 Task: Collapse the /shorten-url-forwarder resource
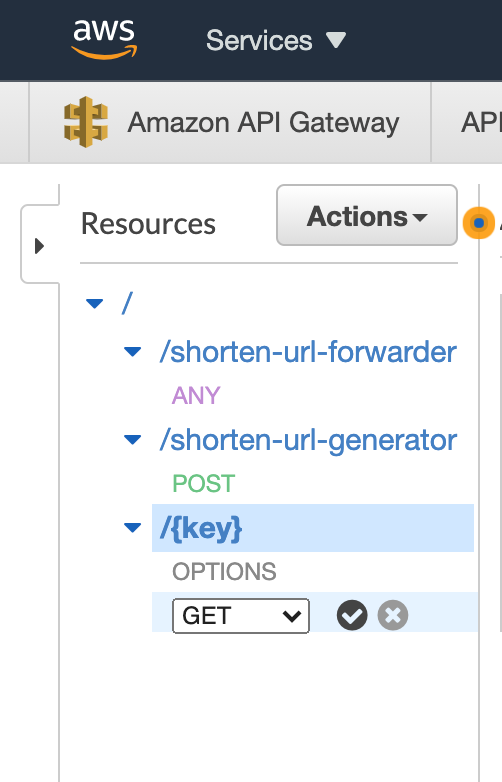click(x=132, y=352)
